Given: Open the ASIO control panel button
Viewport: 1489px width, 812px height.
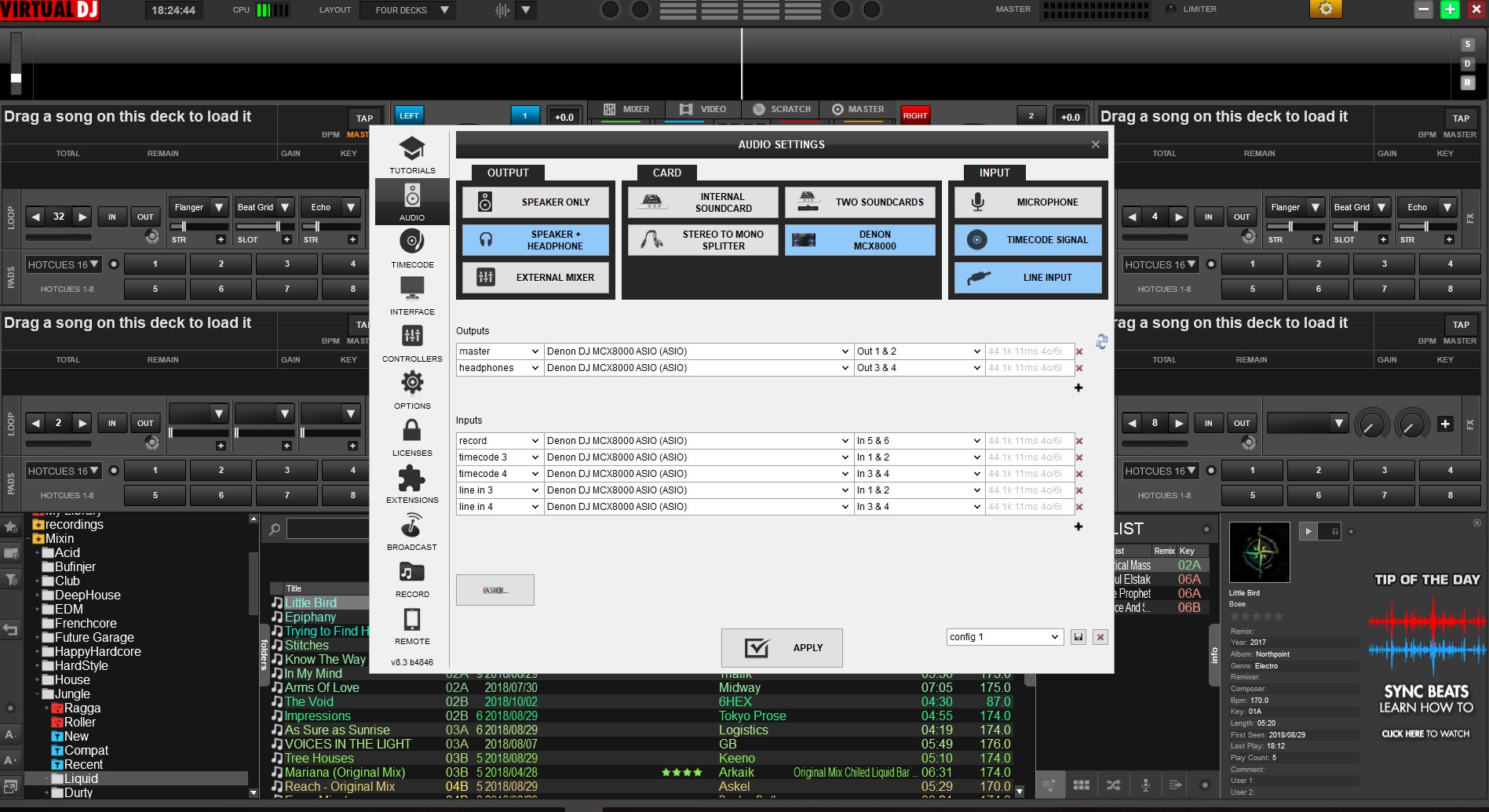Looking at the screenshot, I should 495,590.
